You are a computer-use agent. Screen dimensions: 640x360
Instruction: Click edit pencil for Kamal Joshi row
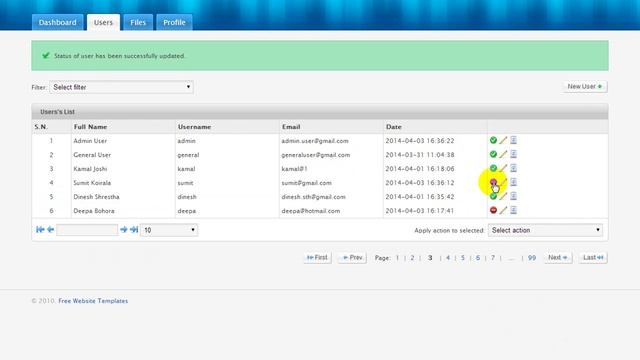[503, 168]
